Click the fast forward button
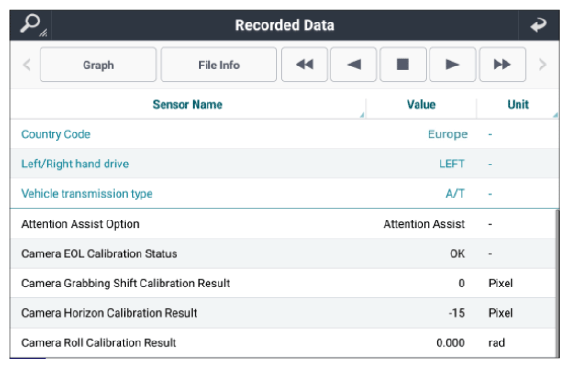Viewport: 569px width, 368px height. tap(502, 65)
